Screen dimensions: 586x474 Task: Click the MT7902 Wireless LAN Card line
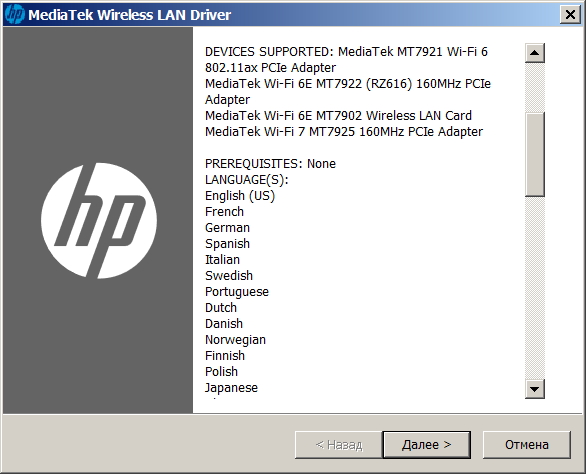pos(338,116)
